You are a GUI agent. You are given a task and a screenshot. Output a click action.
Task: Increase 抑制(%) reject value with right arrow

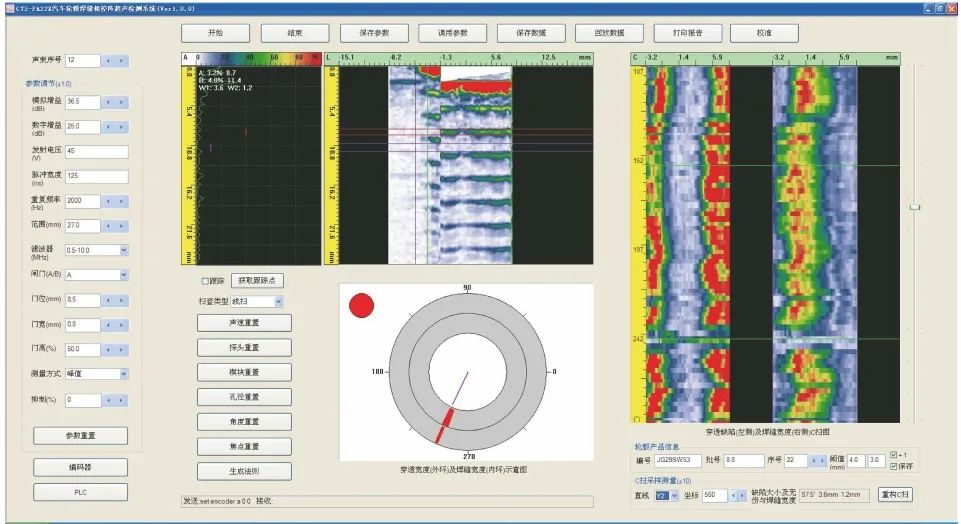pos(121,400)
